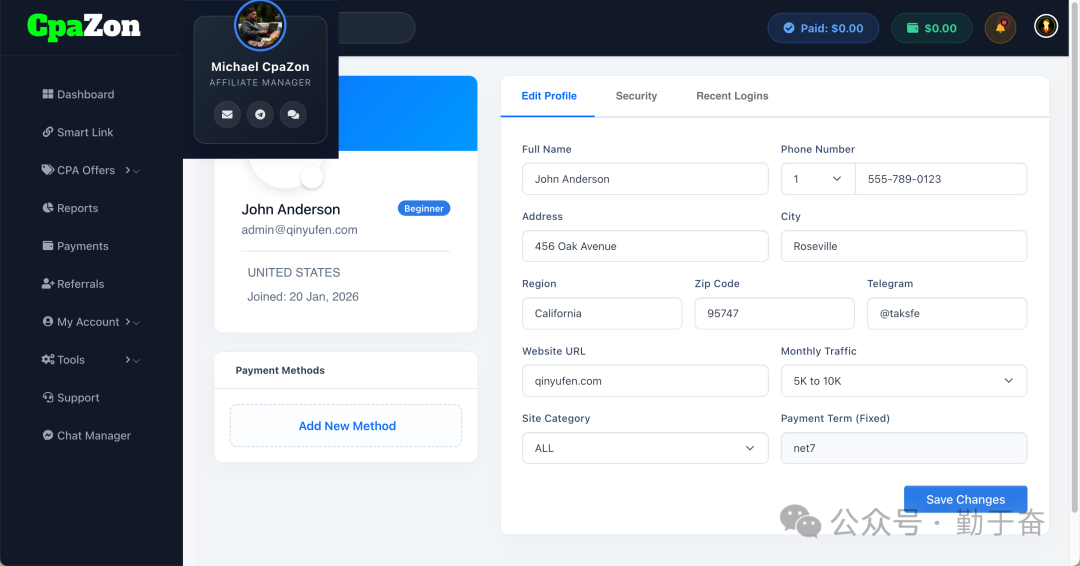
Task: Click the Payment Term net7 field
Action: pos(904,448)
